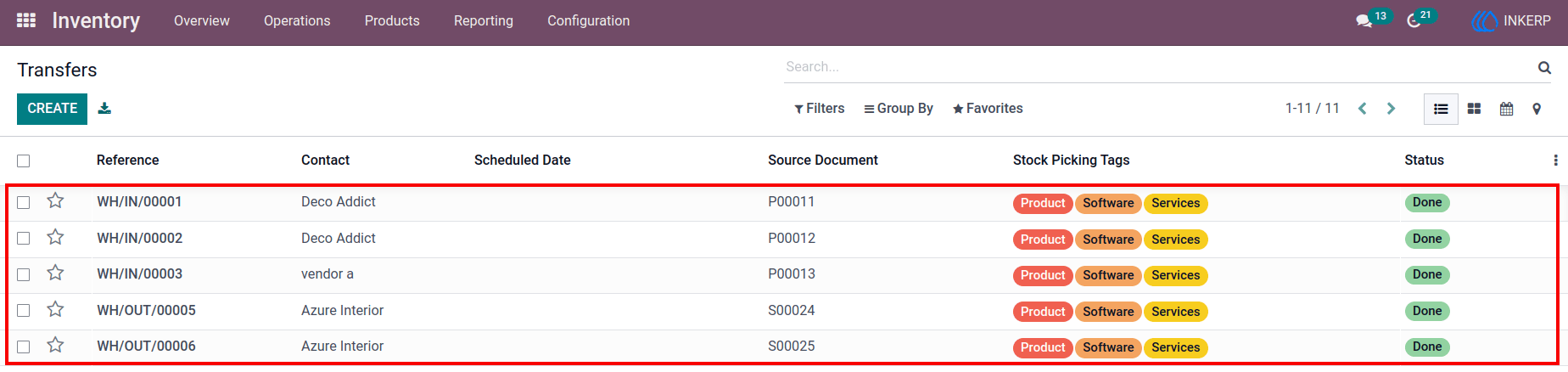The image size is (1568, 372).
Task: Open transfer WH/OUT/00005 reference
Action: point(146,311)
